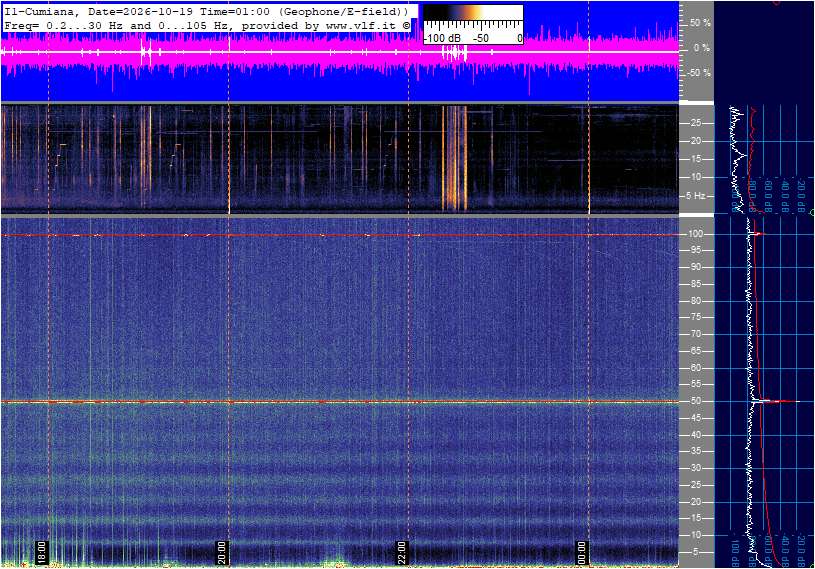Image resolution: width=815 pixels, height=569 pixels.
Task: Click the 30 tick on E-field frequency axis
Action: (x=695, y=468)
